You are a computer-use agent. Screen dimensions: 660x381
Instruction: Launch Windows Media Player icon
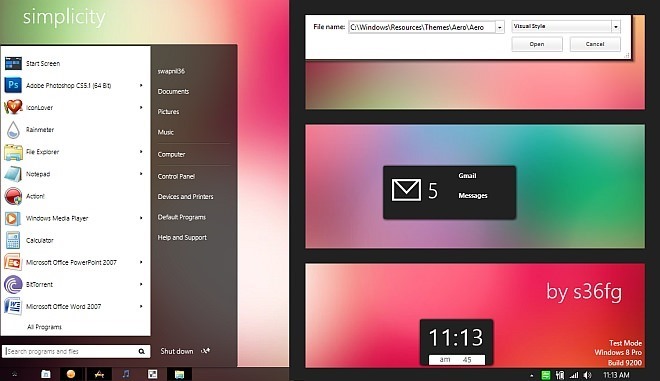pos(13,218)
